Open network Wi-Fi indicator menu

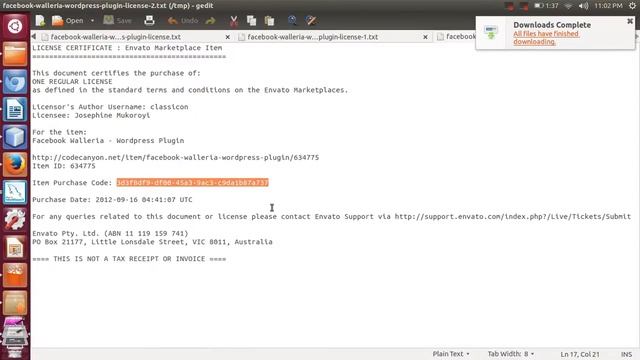568,6
